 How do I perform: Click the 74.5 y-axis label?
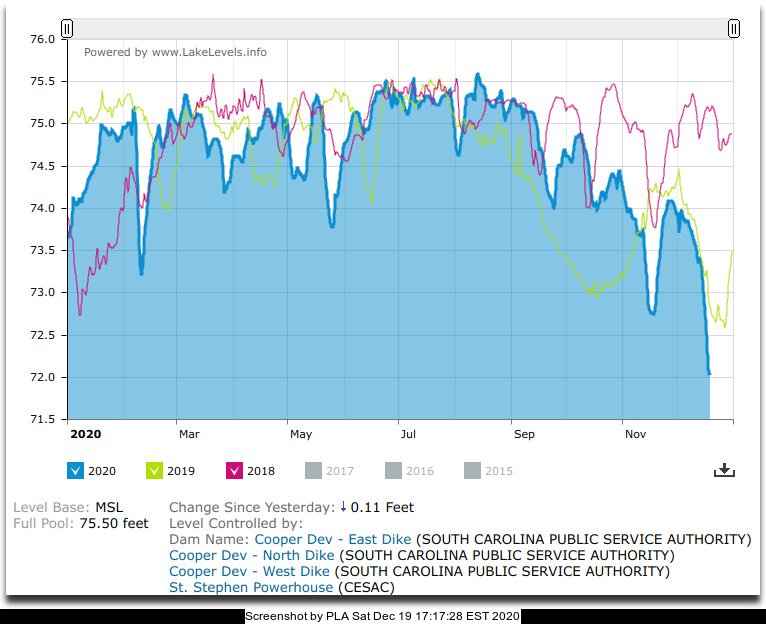pyautogui.click(x=43, y=166)
